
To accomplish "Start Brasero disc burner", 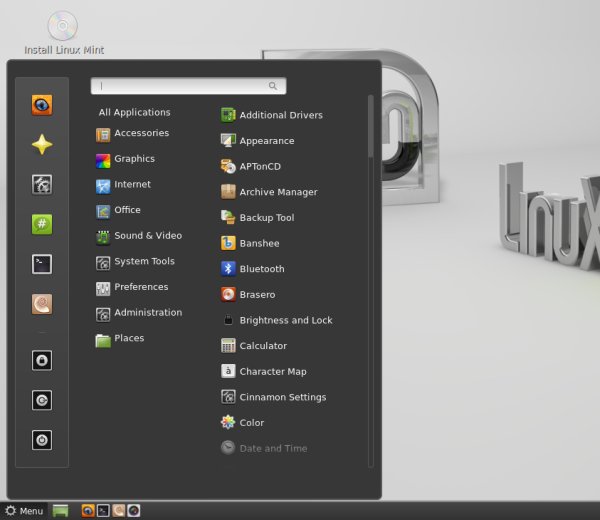I will click(x=256, y=295).
